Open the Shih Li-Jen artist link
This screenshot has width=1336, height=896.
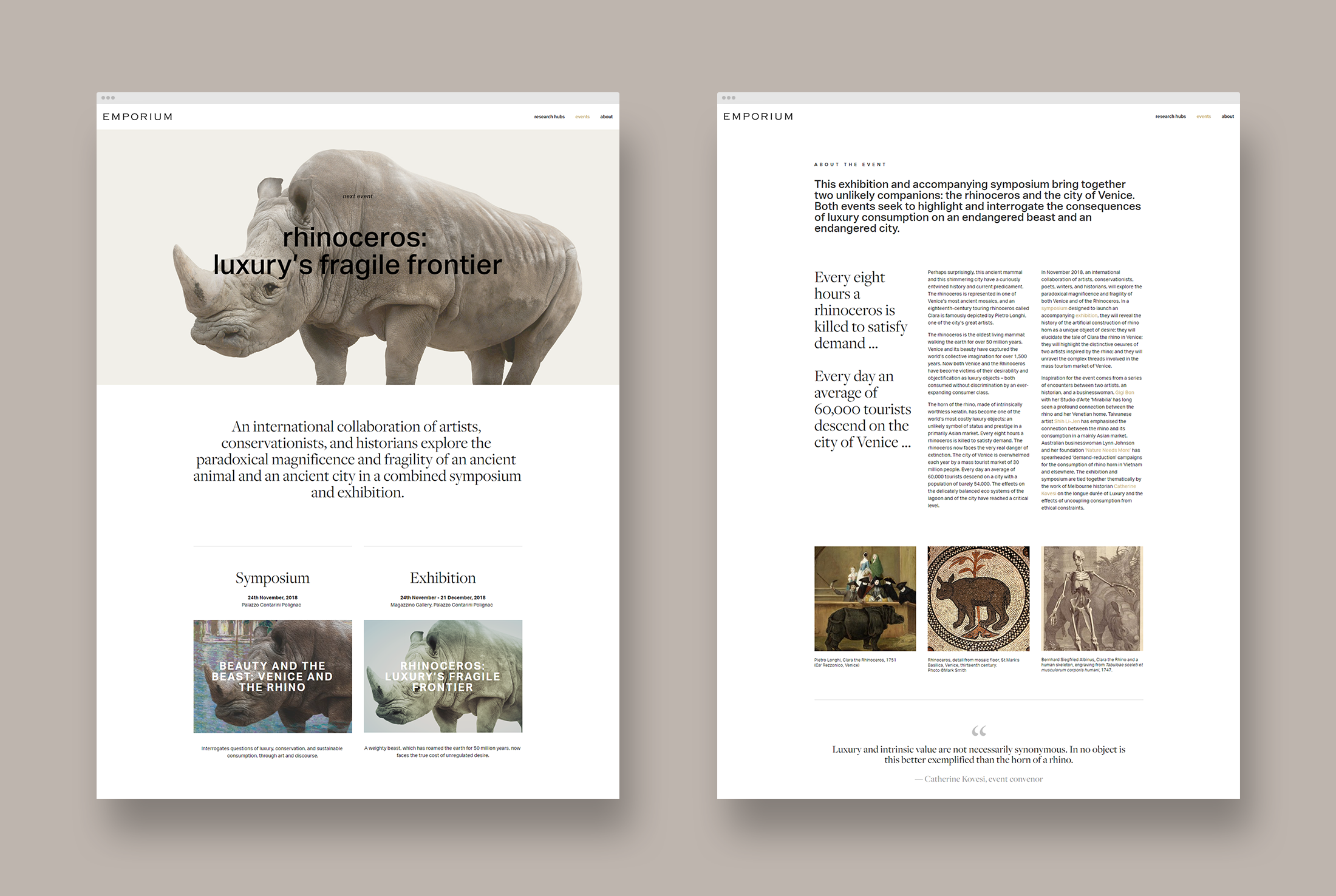click(x=1066, y=421)
